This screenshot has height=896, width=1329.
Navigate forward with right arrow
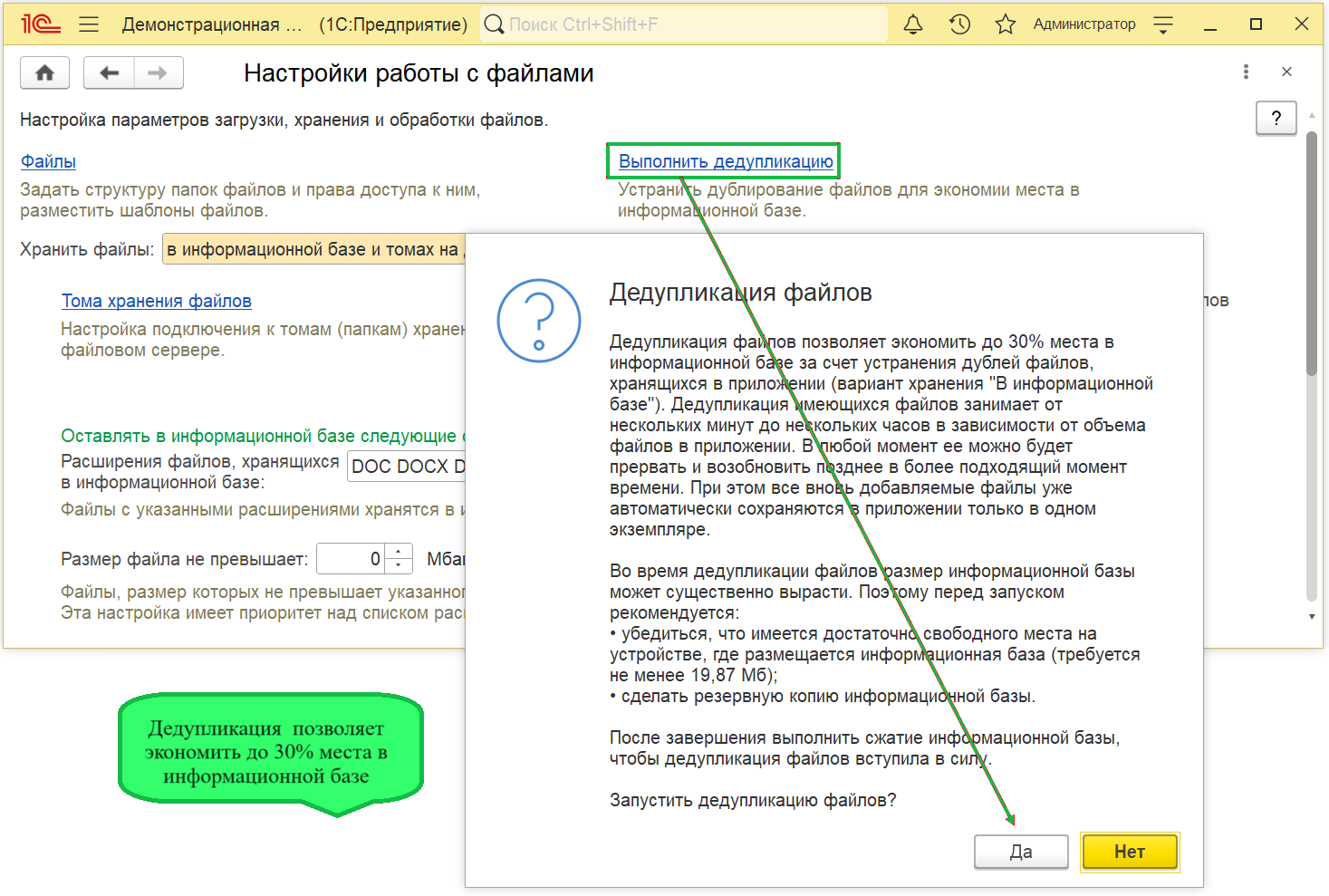coord(158,73)
